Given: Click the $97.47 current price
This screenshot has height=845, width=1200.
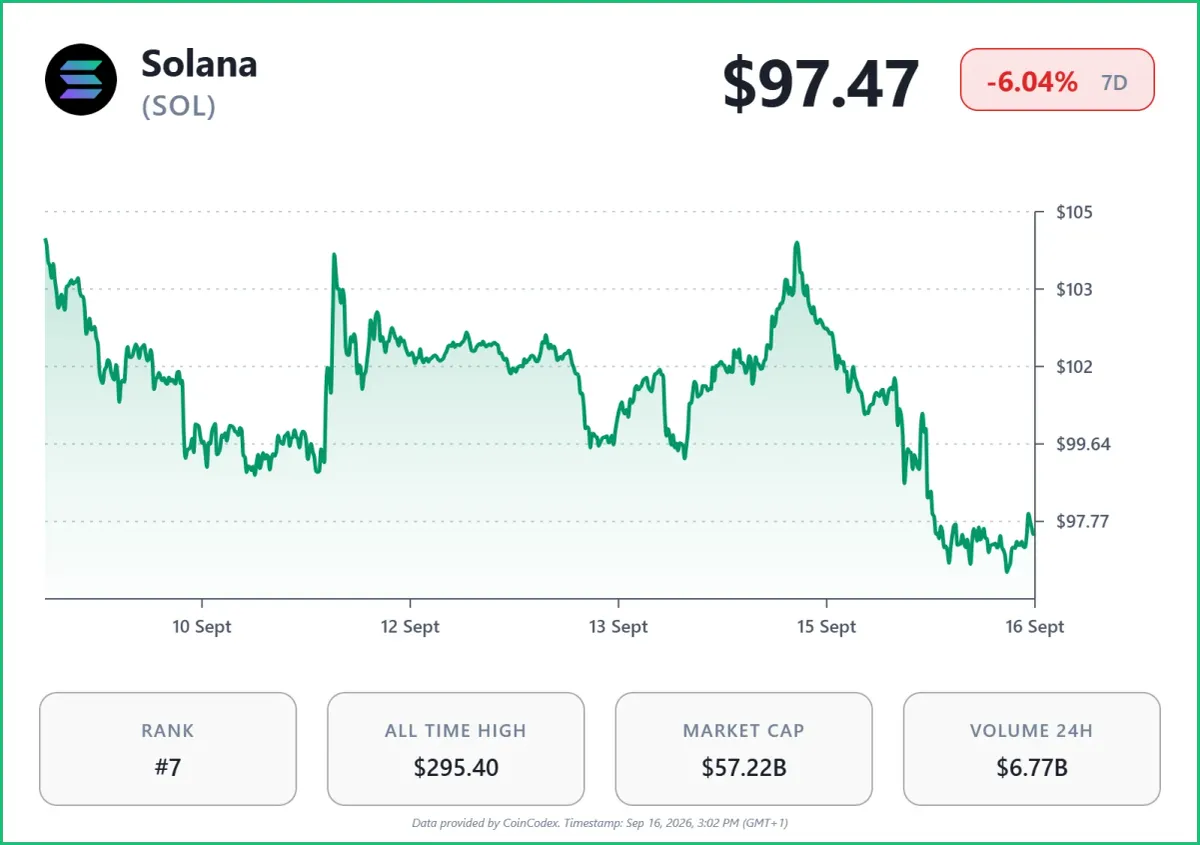Looking at the screenshot, I should point(821,84).
